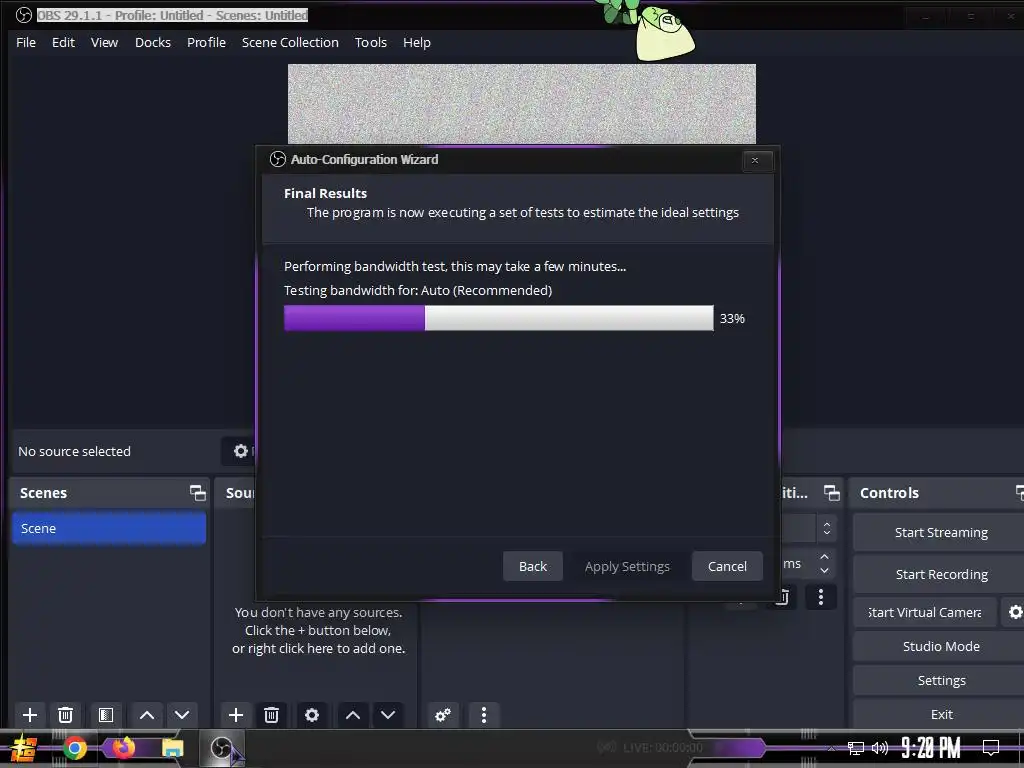Click the properties gear beside No source selected
Image resolution: width=1024 pixels, height=768 pixels.
click(241, 451)
